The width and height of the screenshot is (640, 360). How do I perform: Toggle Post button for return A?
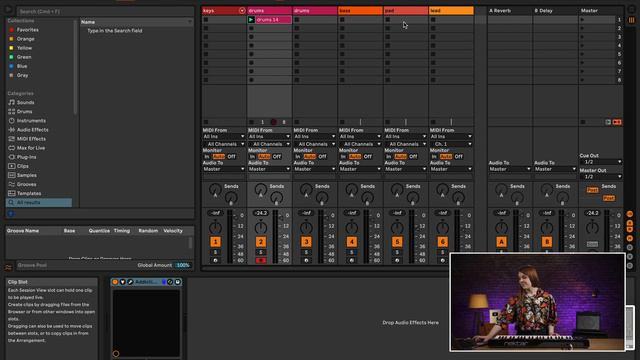pos(592,190)
